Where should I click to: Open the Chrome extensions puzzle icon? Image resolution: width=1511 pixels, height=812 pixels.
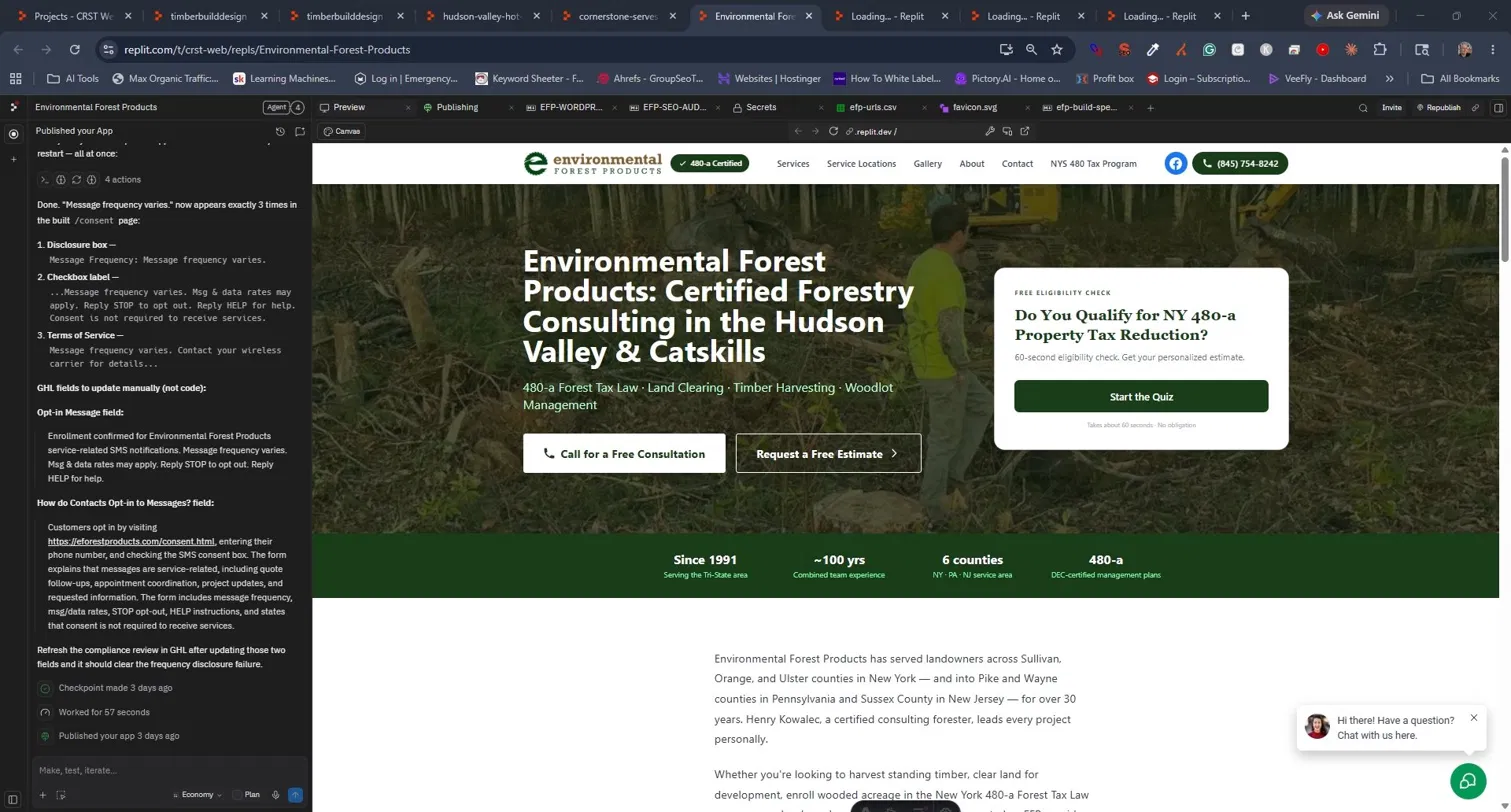pos(1380,49)
